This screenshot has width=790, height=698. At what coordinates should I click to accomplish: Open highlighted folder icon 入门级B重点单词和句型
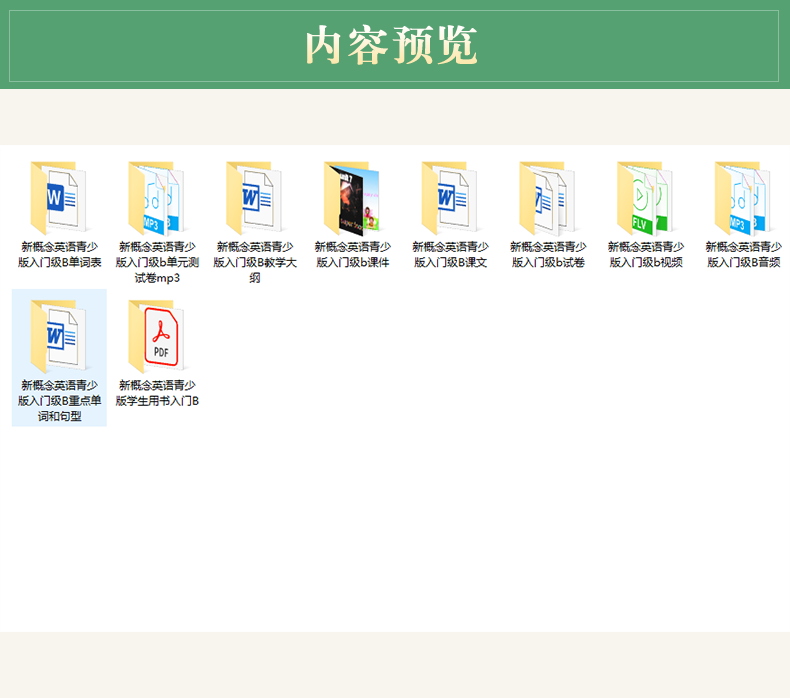click(58, 336)
